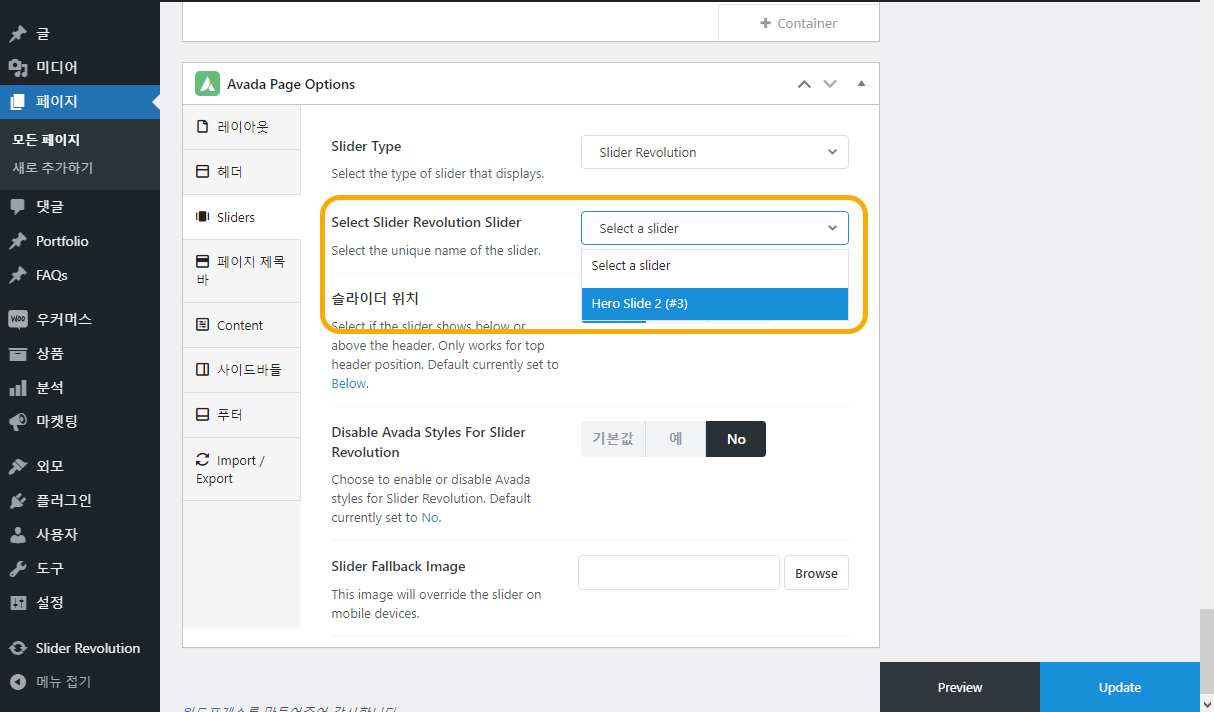The height and width of the screenshot is (712, 1214).
Task: Set Disable Avada Styles to 기본값
Action: point(613,439)
